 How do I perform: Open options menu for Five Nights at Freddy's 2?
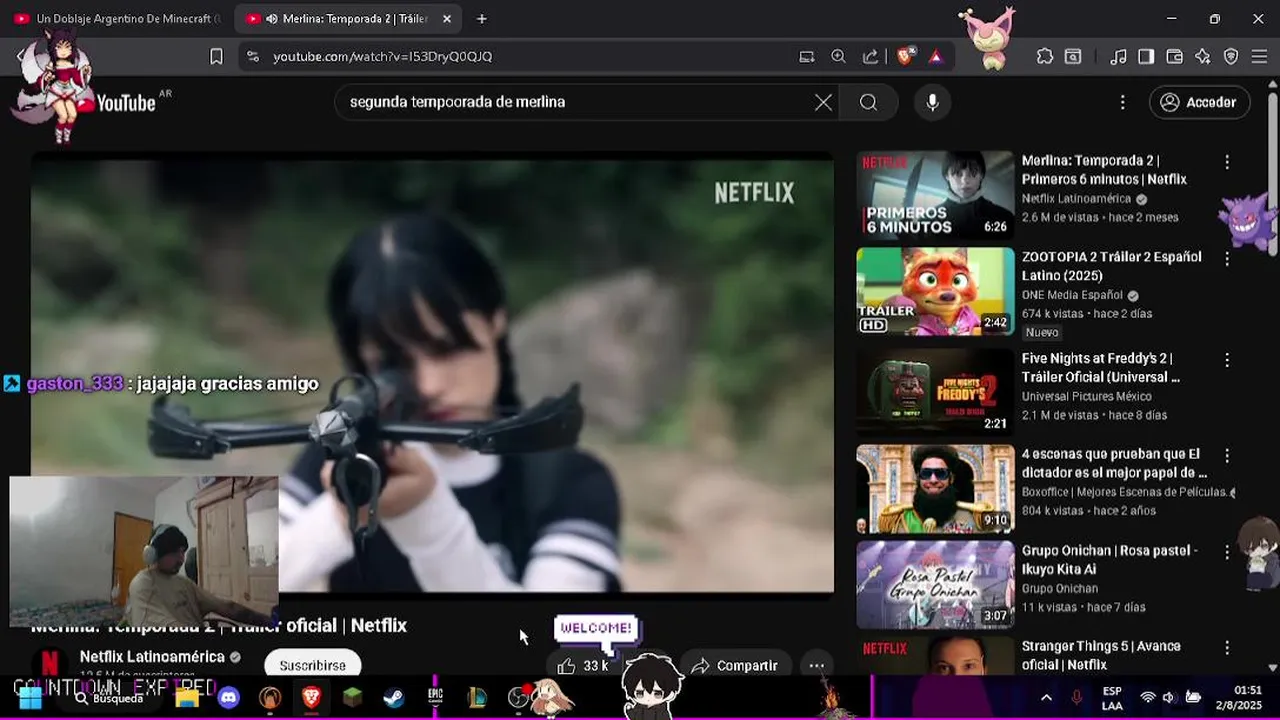[1227, 359]
